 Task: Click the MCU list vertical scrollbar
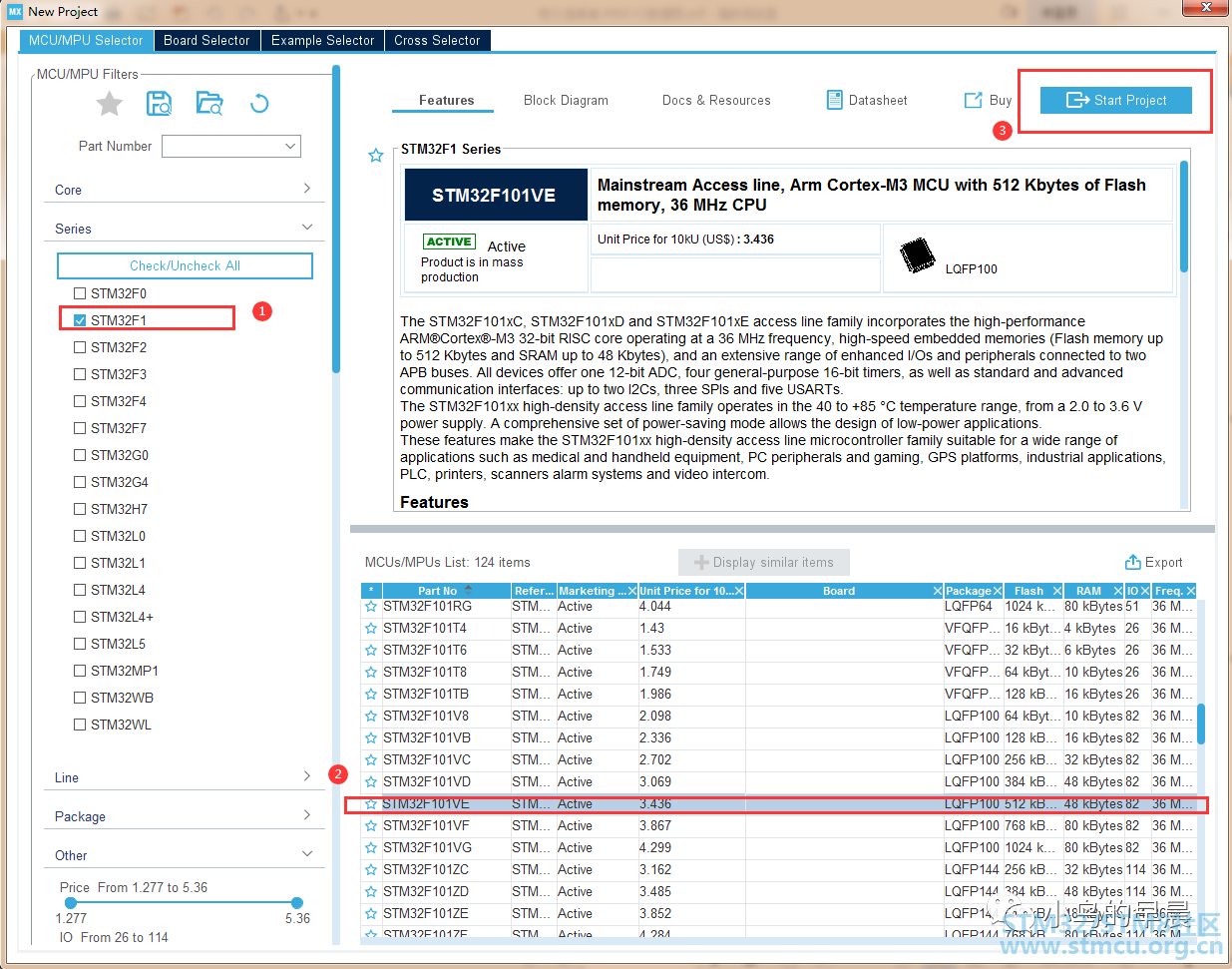tap(1201, 724)
